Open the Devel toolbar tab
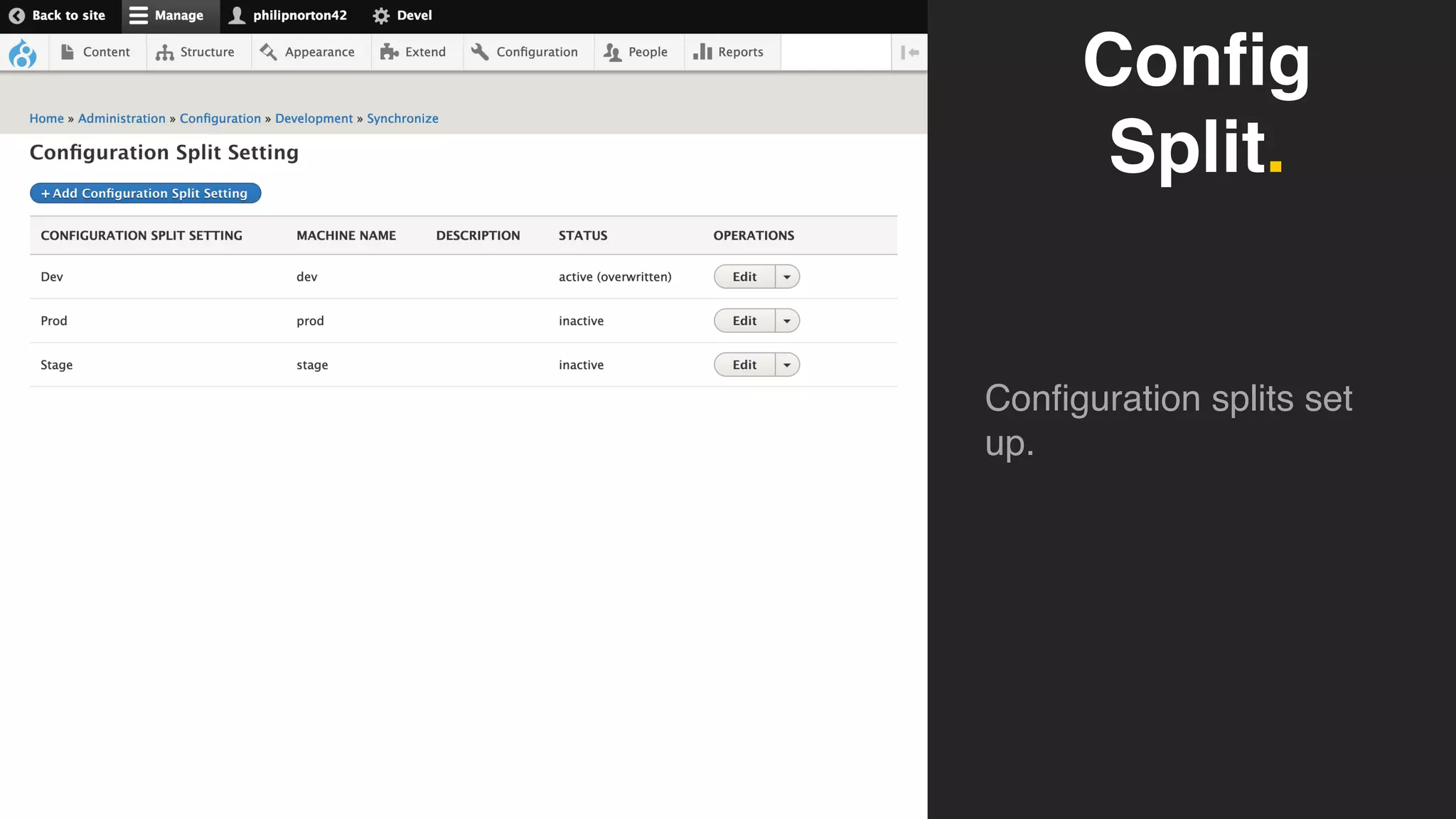The height and width of the screenshot is (819, 1456). point(403,16)
